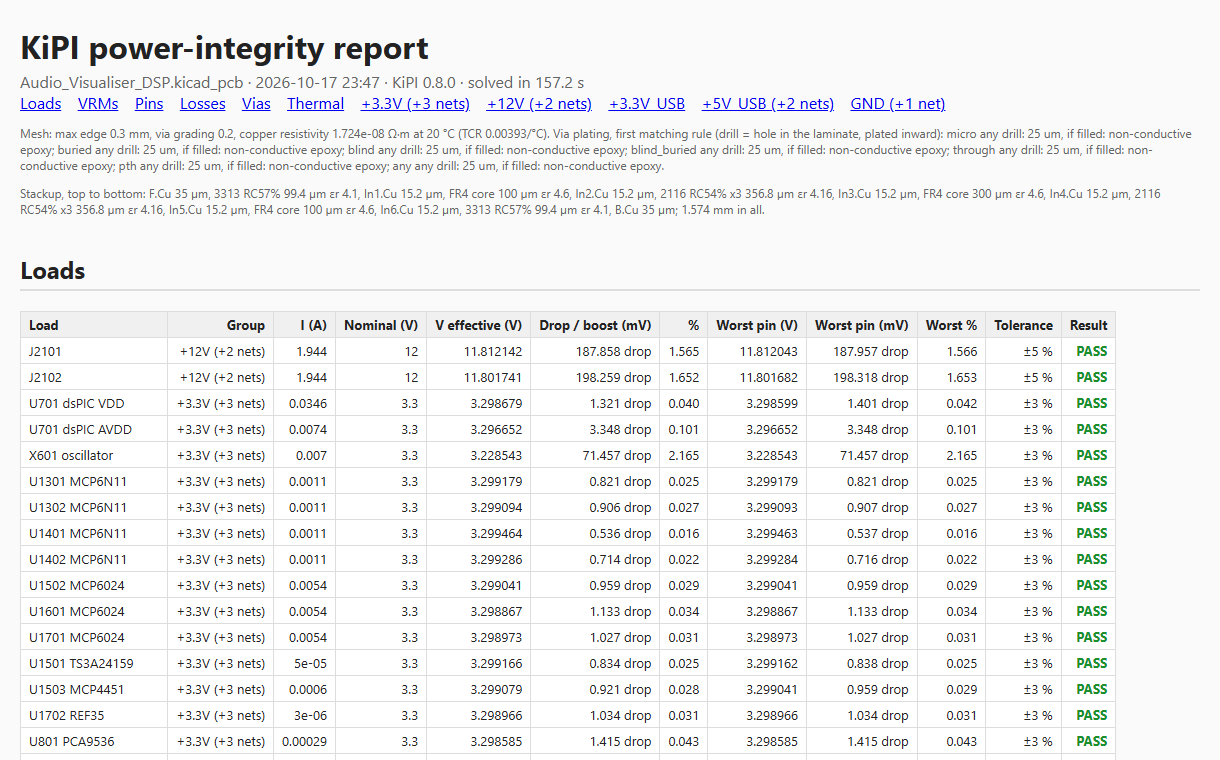Click the Nominal (V) column header
This screenshot has height=760, width=1220.
(x=381, y=325)
